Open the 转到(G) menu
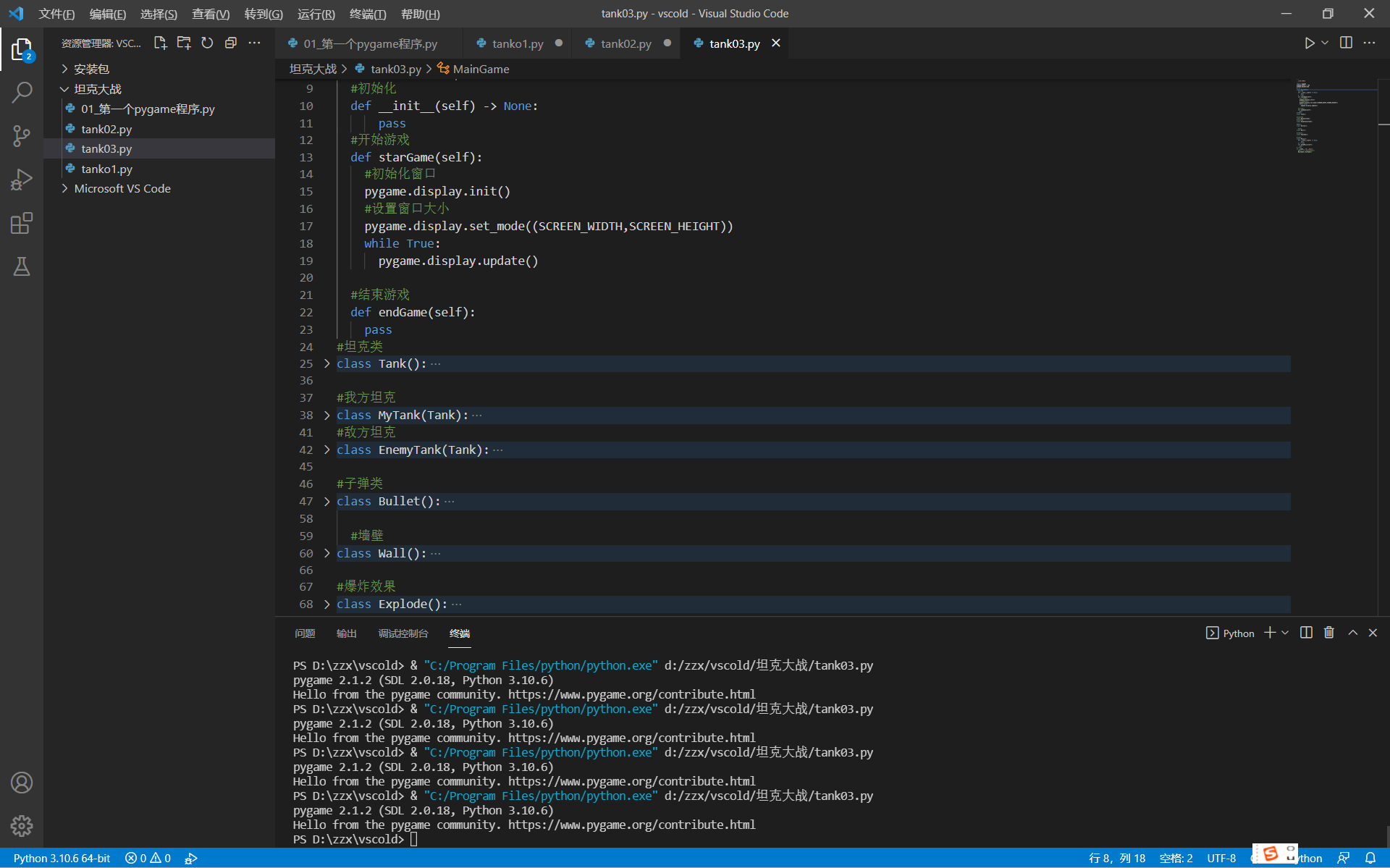Screen dimensions: 1390x868 coord(264,14)
